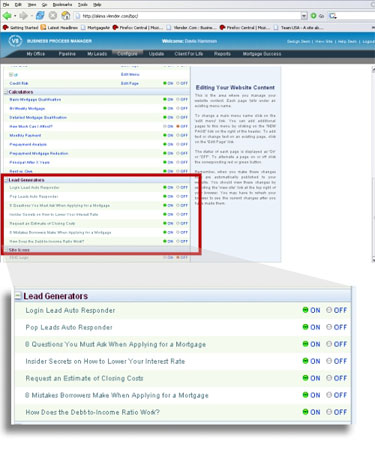Show more bookmarks with the overflow chevron

click(x=373, y=28)
